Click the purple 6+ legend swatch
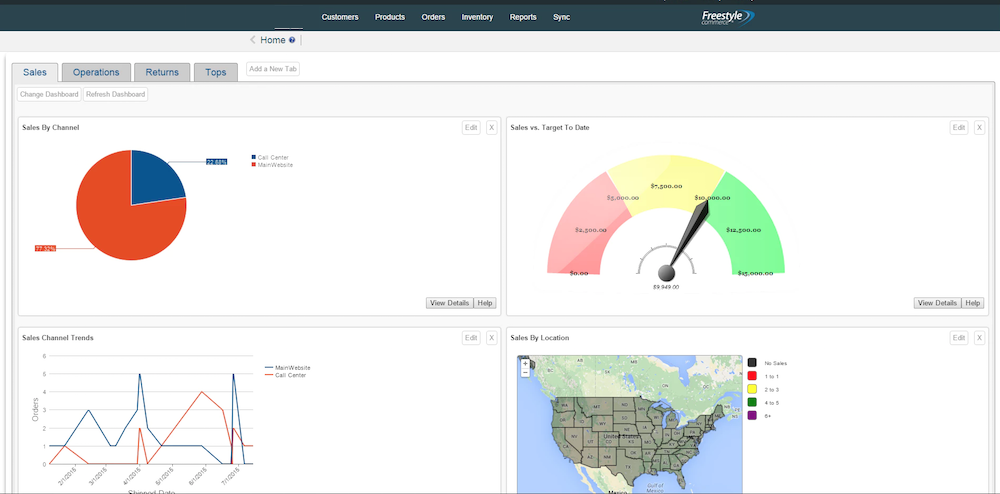The height and width of the screenshot is (494, 1000). click(752, 415)
